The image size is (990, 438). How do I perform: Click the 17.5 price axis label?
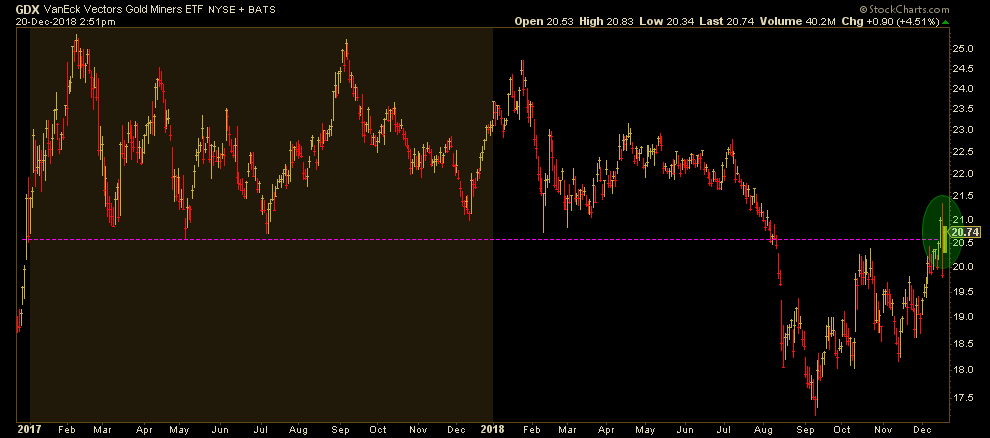[x=962, y=397]
